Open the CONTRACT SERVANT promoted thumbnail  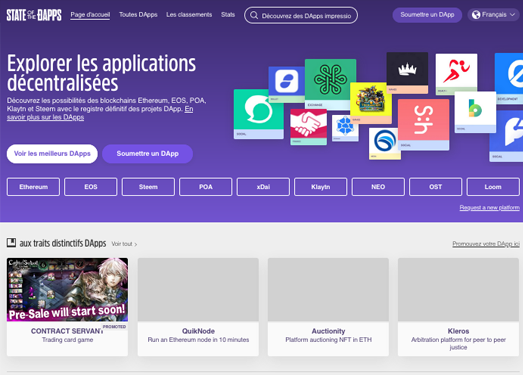coord(67,290)
